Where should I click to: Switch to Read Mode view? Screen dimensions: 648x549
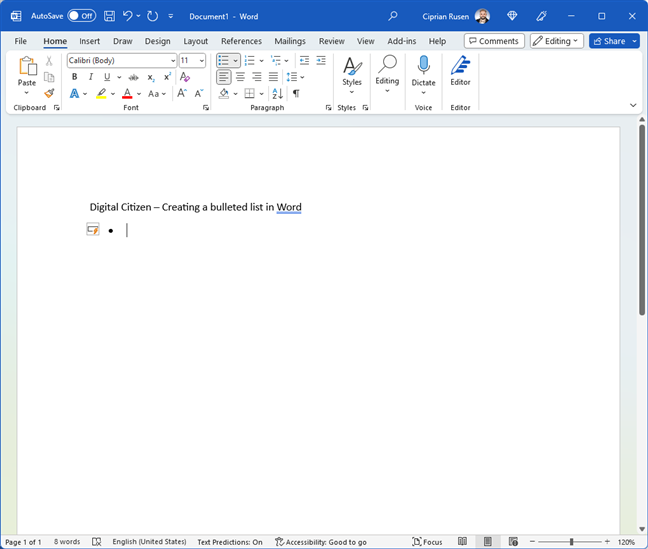(462, 542)
